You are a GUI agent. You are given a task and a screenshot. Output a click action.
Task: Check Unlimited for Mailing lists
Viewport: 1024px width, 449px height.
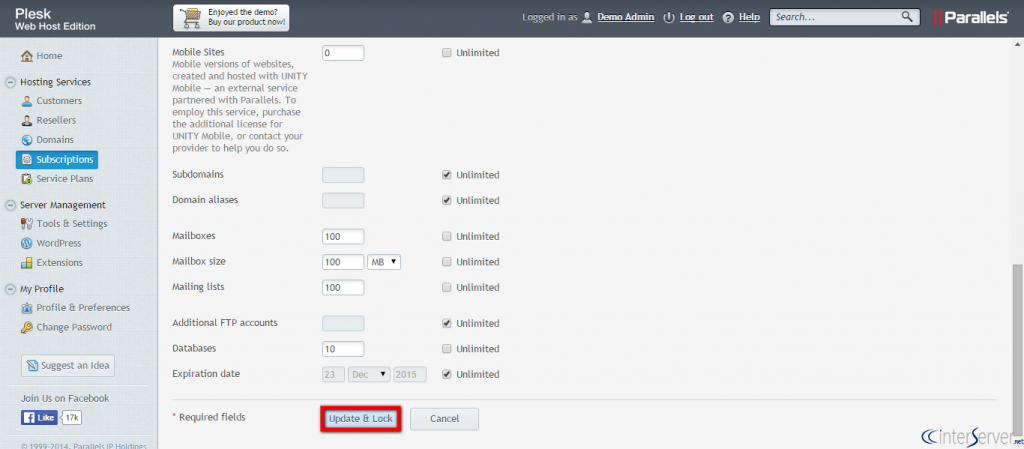point(447,287)
